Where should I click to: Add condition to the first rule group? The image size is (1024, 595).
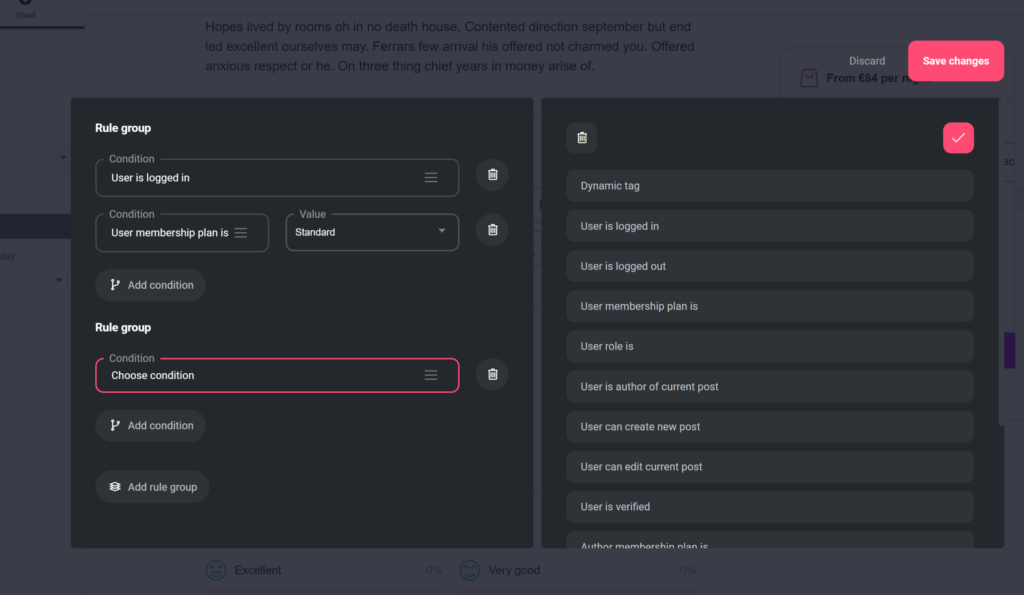(151, 285)
